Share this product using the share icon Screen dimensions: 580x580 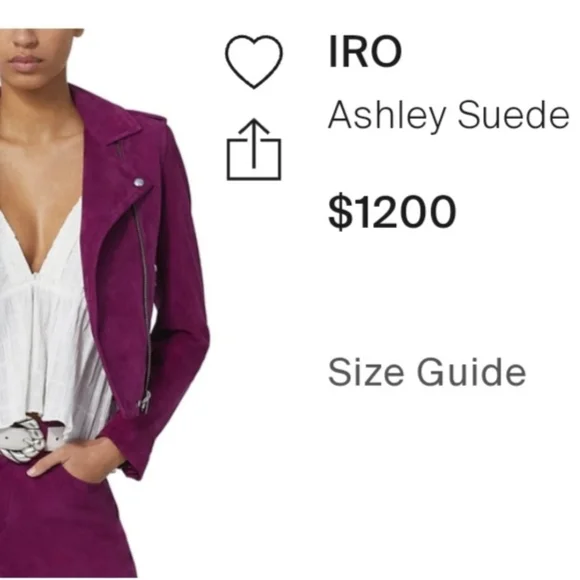(x=254, y=149)
